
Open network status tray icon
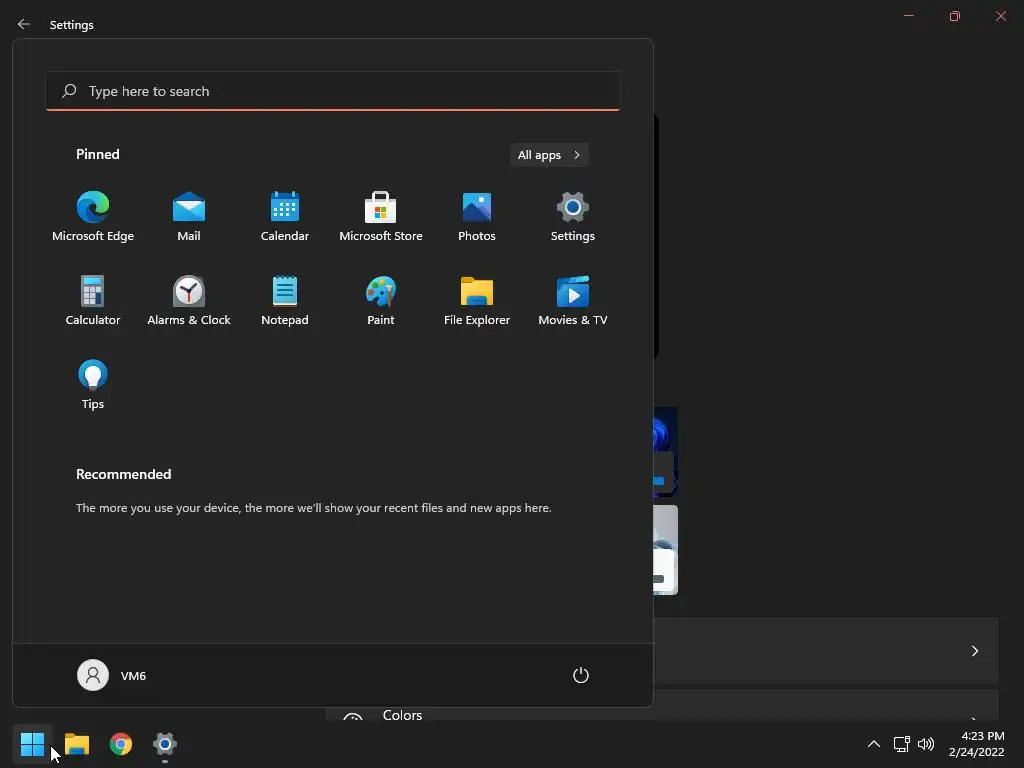901,744
